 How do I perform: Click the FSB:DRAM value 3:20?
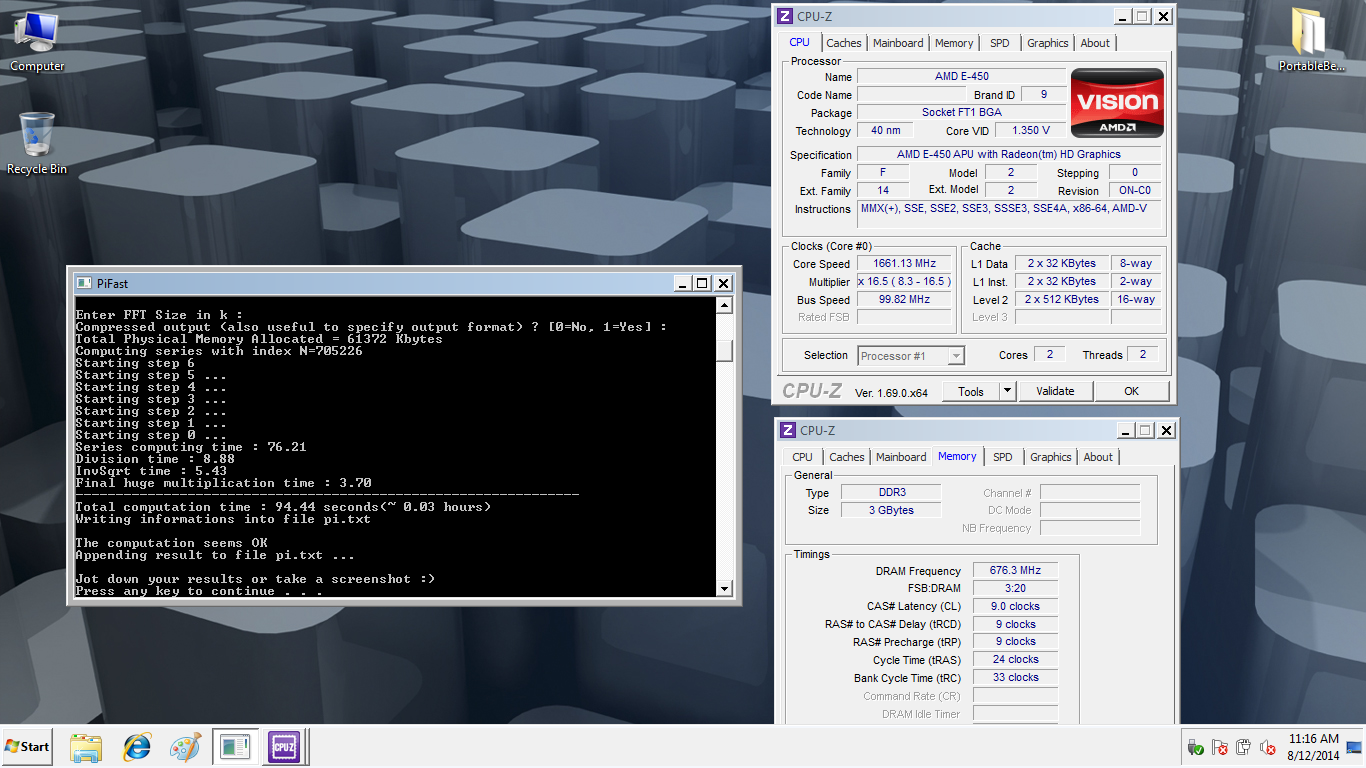pyautogui.click(x=1014, y=589)
